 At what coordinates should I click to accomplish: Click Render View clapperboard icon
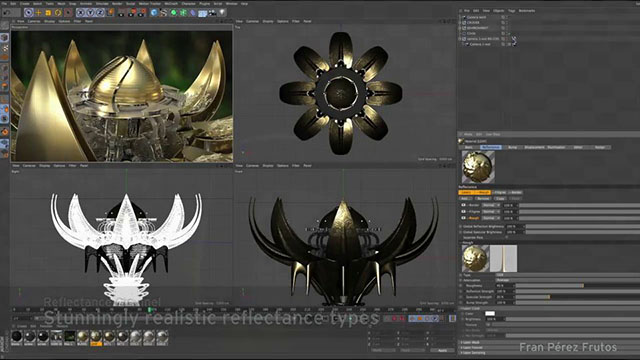(122, 13)
